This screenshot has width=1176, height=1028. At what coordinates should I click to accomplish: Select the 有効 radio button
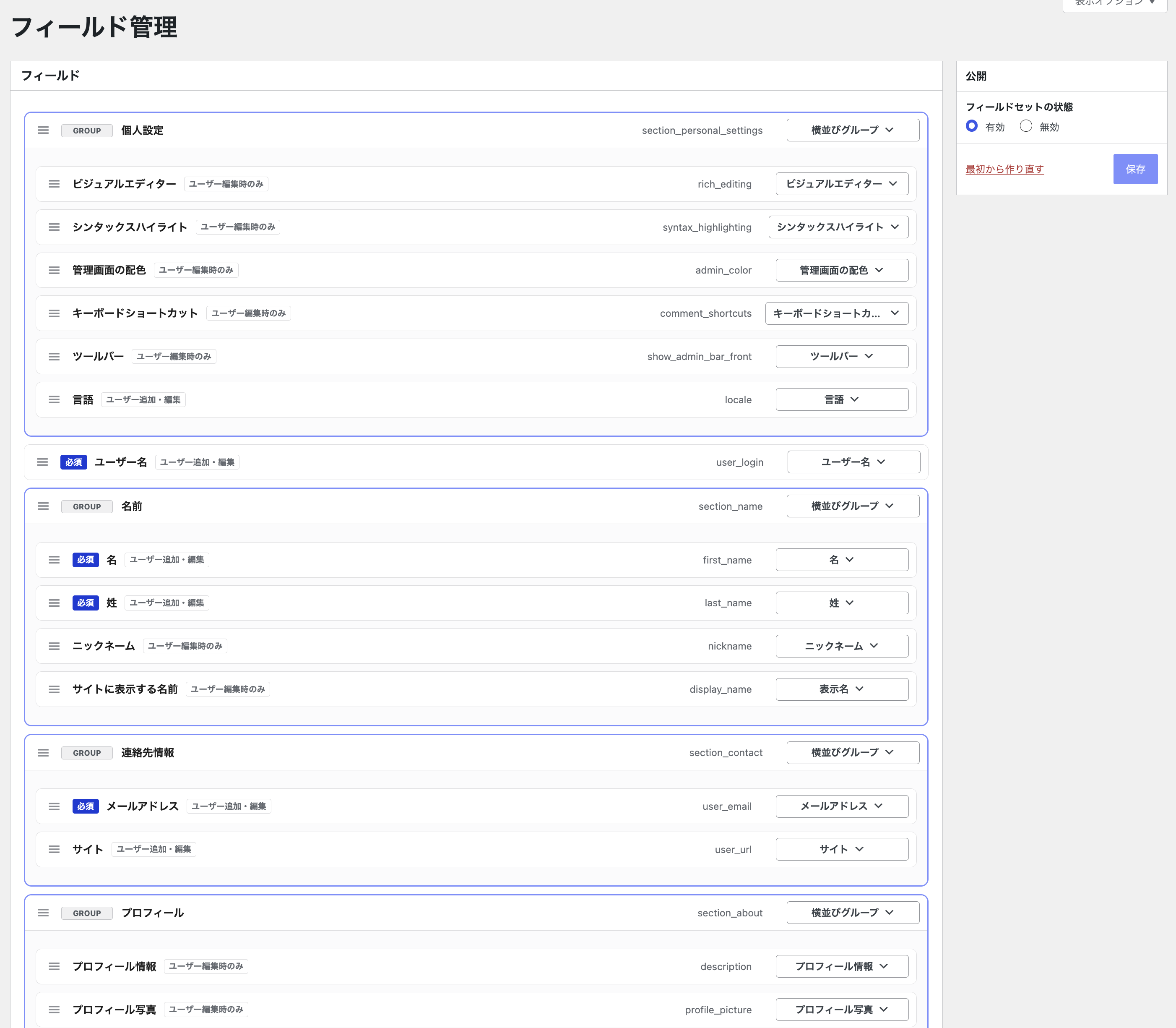(x=971, y=125)
